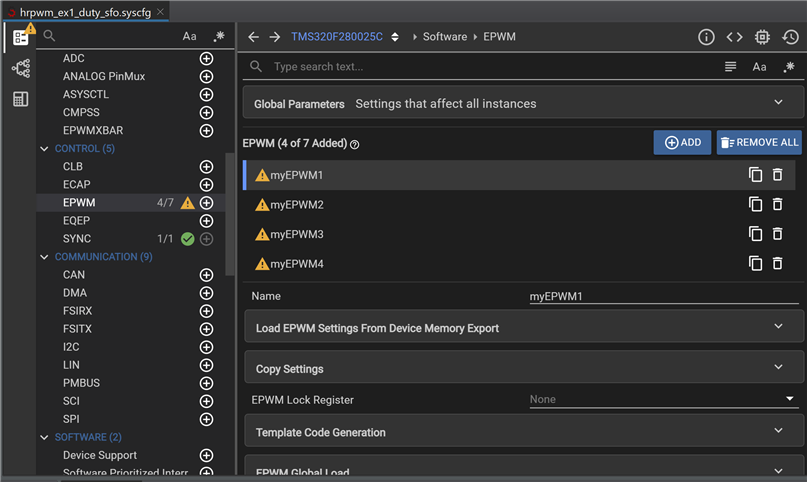Delete the myEPWM3 instance
807x482 pixels.
[x=777, y=234]
